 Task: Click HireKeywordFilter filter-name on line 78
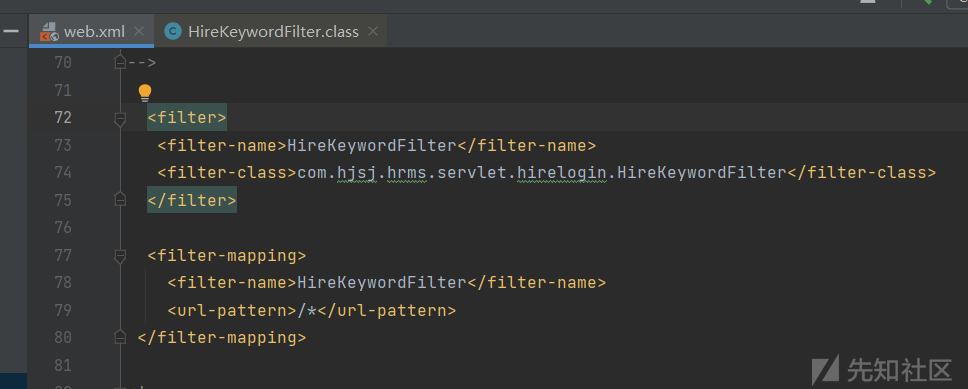[x=382, y=282]
